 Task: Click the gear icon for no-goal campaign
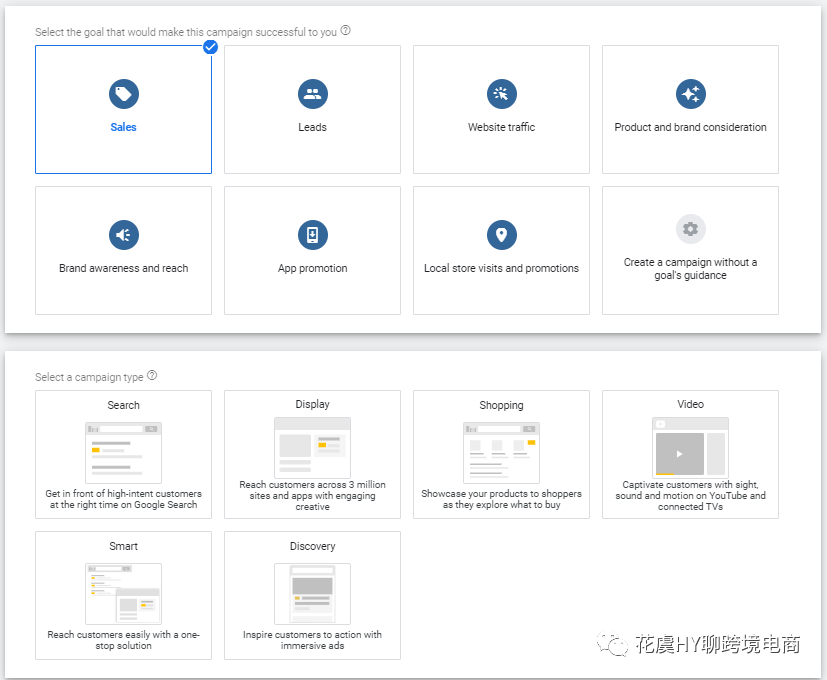point(690,229)
